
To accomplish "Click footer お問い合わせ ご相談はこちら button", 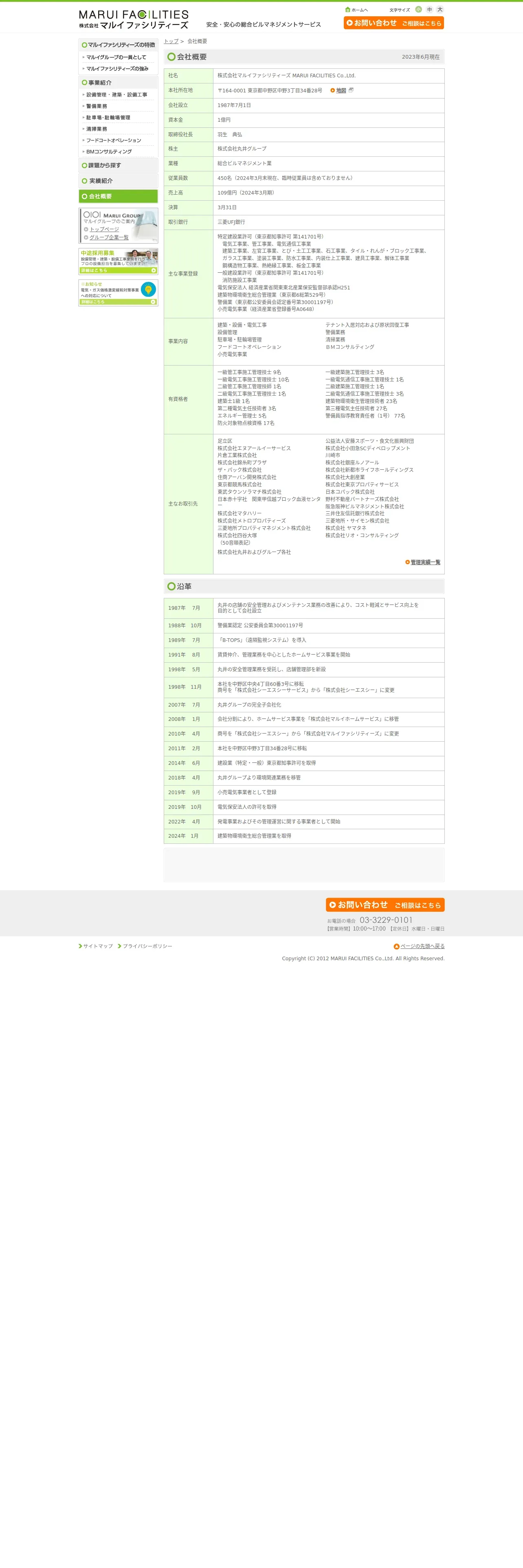I will click(385, 904).
